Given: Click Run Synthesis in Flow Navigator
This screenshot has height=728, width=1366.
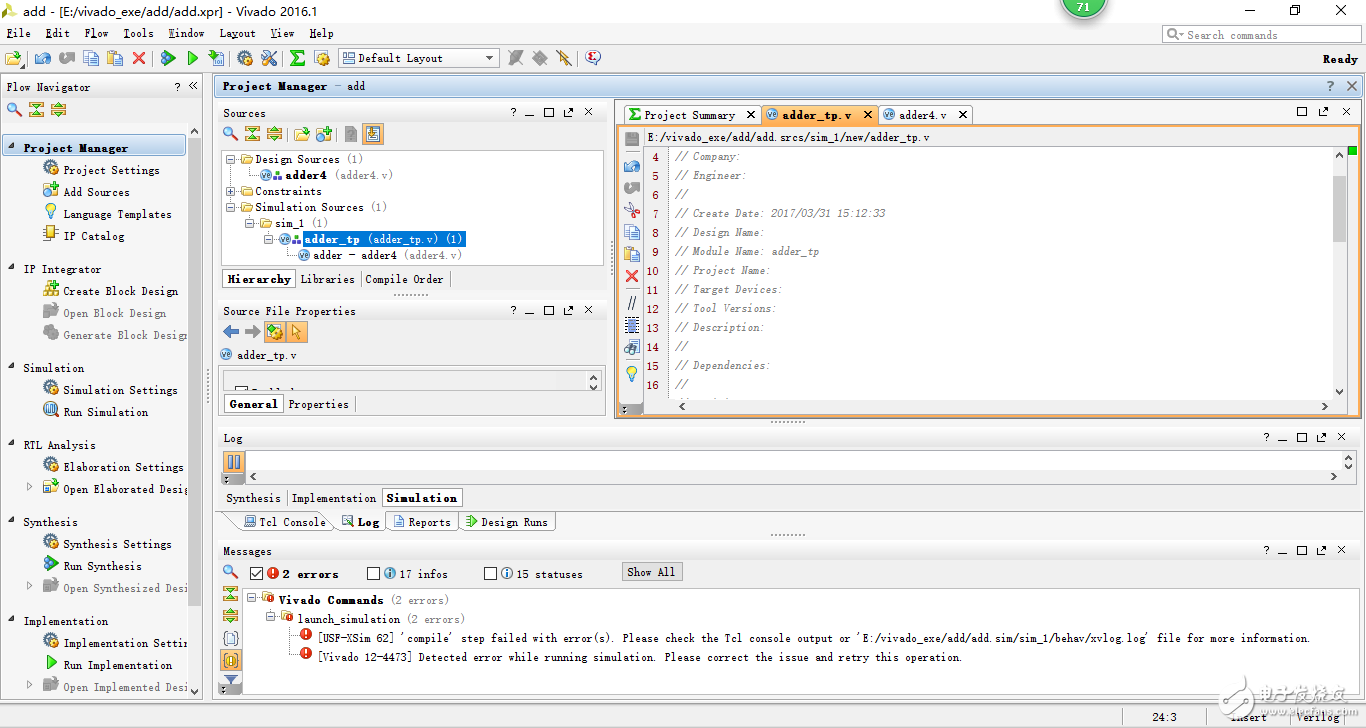Looking at the screenshot, I should pyautogui.click(x=102, y=566).
